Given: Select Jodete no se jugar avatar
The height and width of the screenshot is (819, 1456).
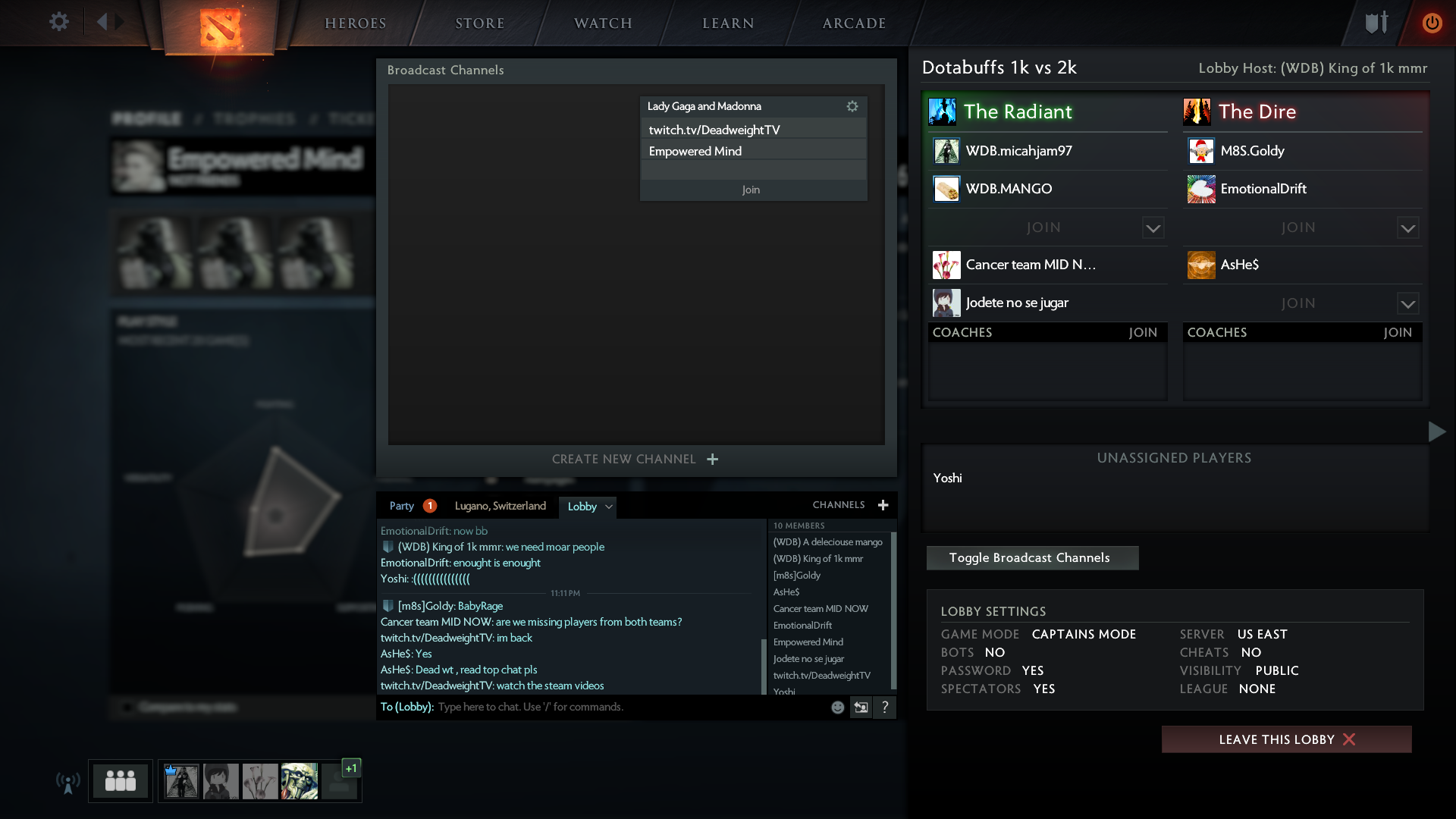Looking at the screenshot, I should (946, 303).
